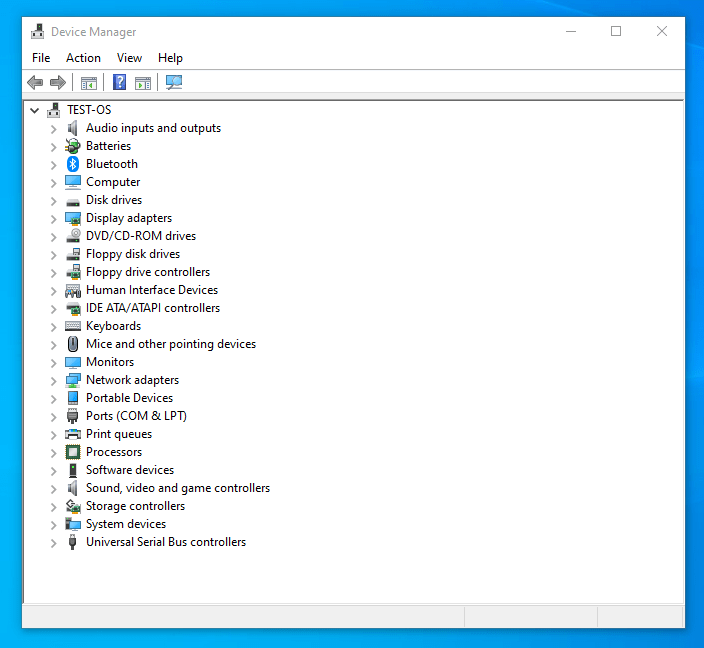The height and width of the screenshot is (648, 704).
Task: Maximize the Device Manager window
Action: (x=616, y=31)
